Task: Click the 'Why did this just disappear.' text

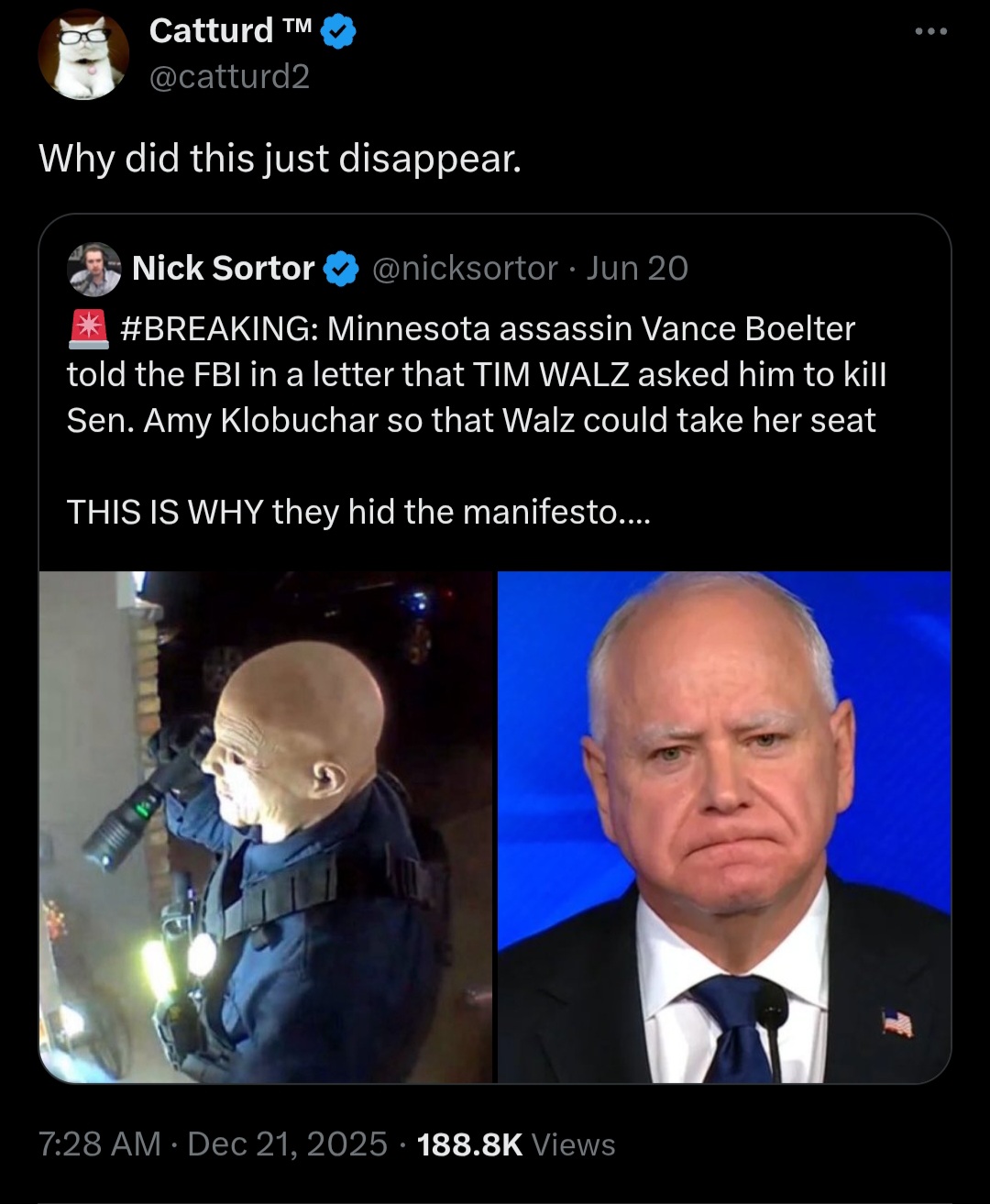Action: 280,160
